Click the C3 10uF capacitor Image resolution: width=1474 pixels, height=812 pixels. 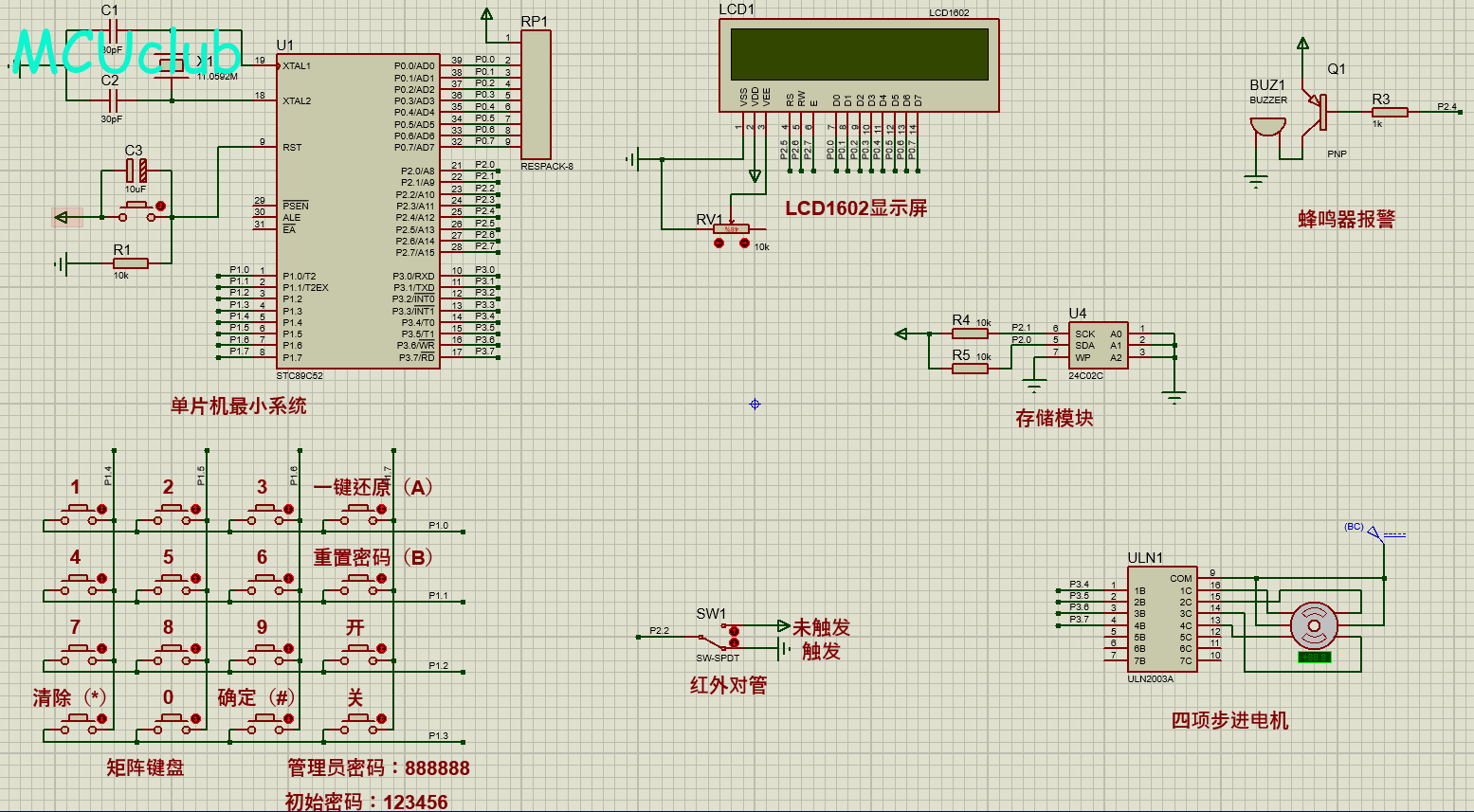pos(136,171)
